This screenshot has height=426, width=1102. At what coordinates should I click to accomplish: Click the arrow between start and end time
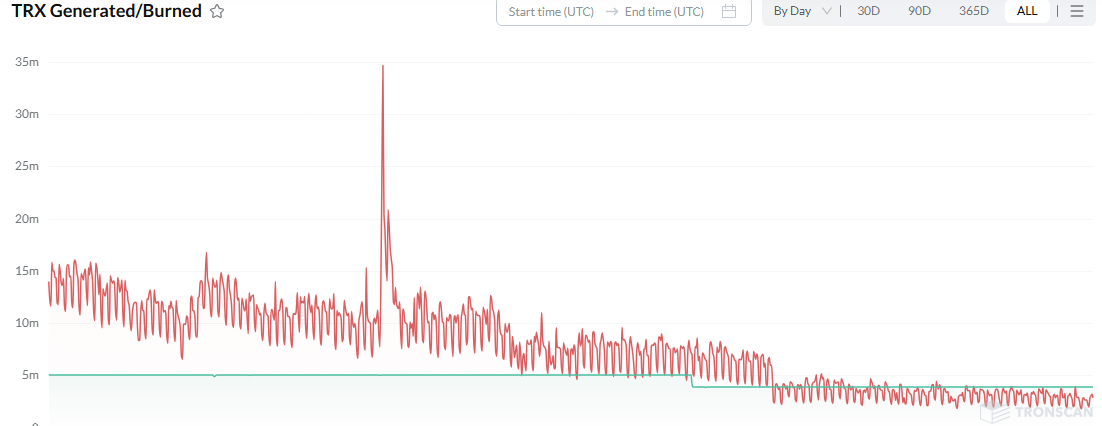coord(610,11)
